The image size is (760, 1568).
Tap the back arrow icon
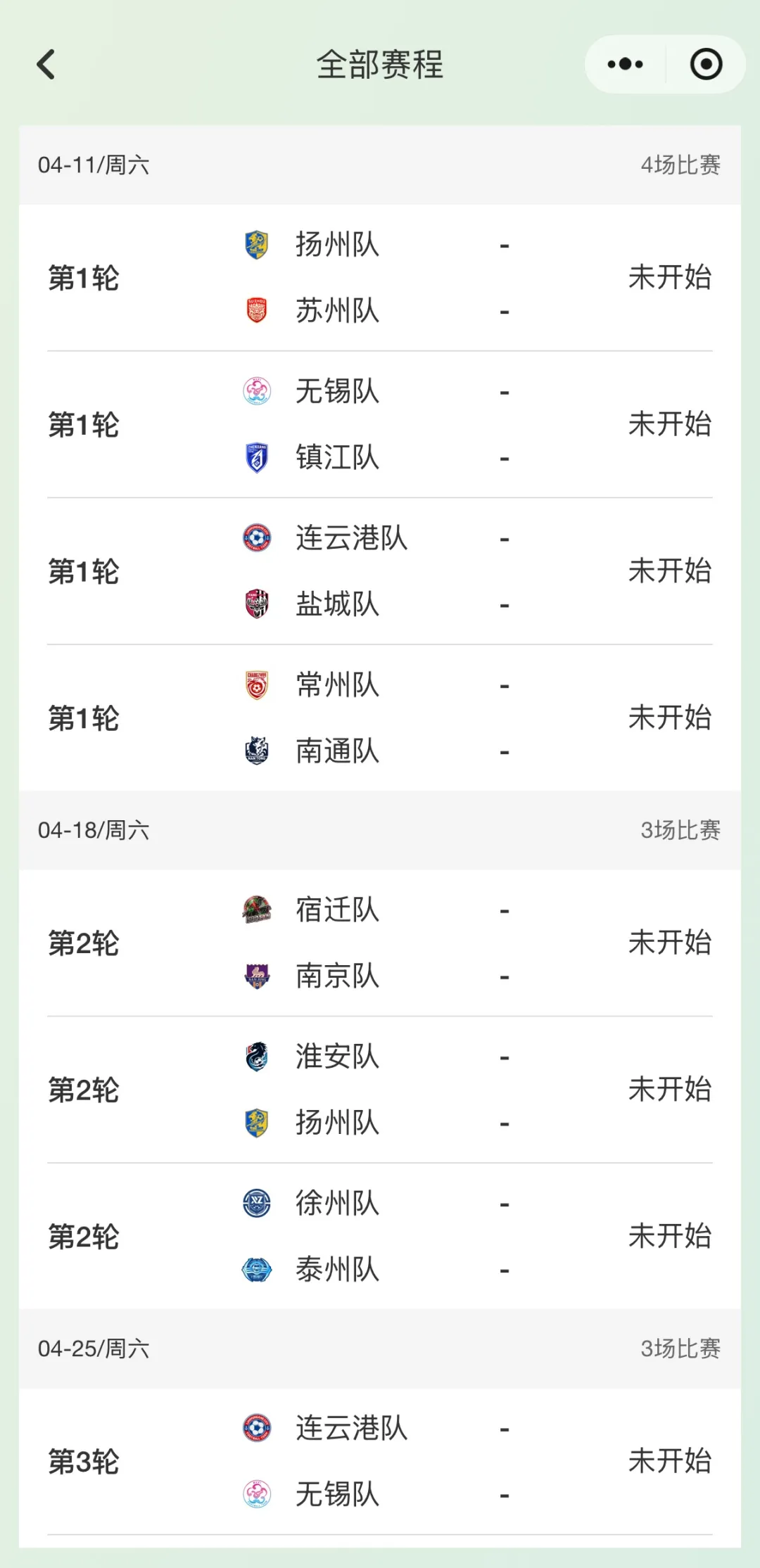[x=46, y=65]
